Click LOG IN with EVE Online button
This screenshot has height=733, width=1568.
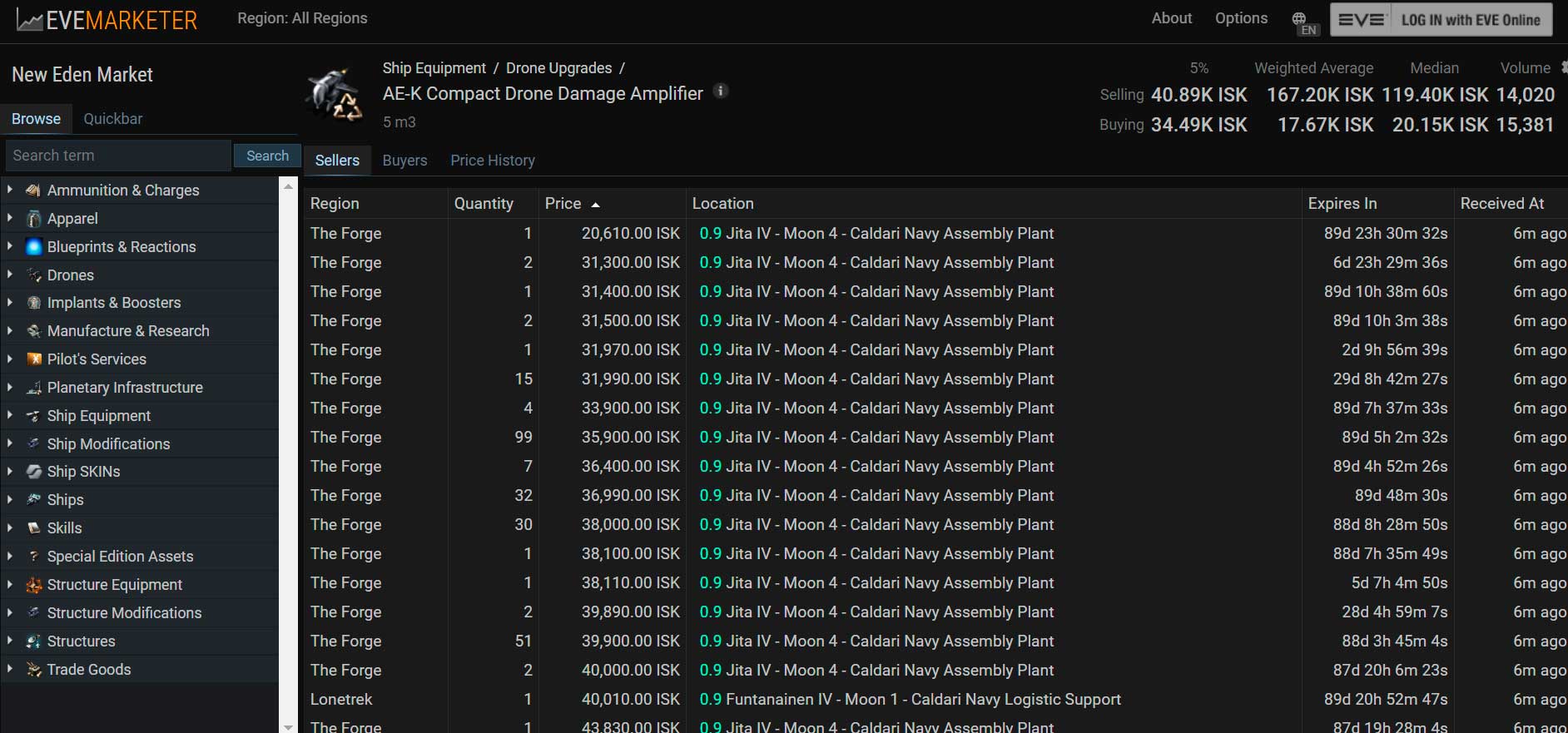pyautogui.click(x=1441, y=20)
